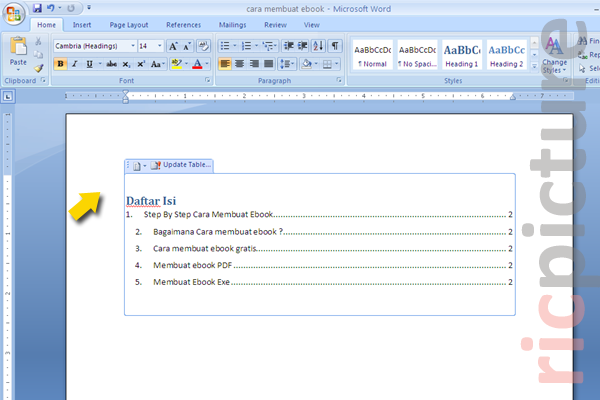Save document with Quick Access Save icon

(x=37, y=8)
